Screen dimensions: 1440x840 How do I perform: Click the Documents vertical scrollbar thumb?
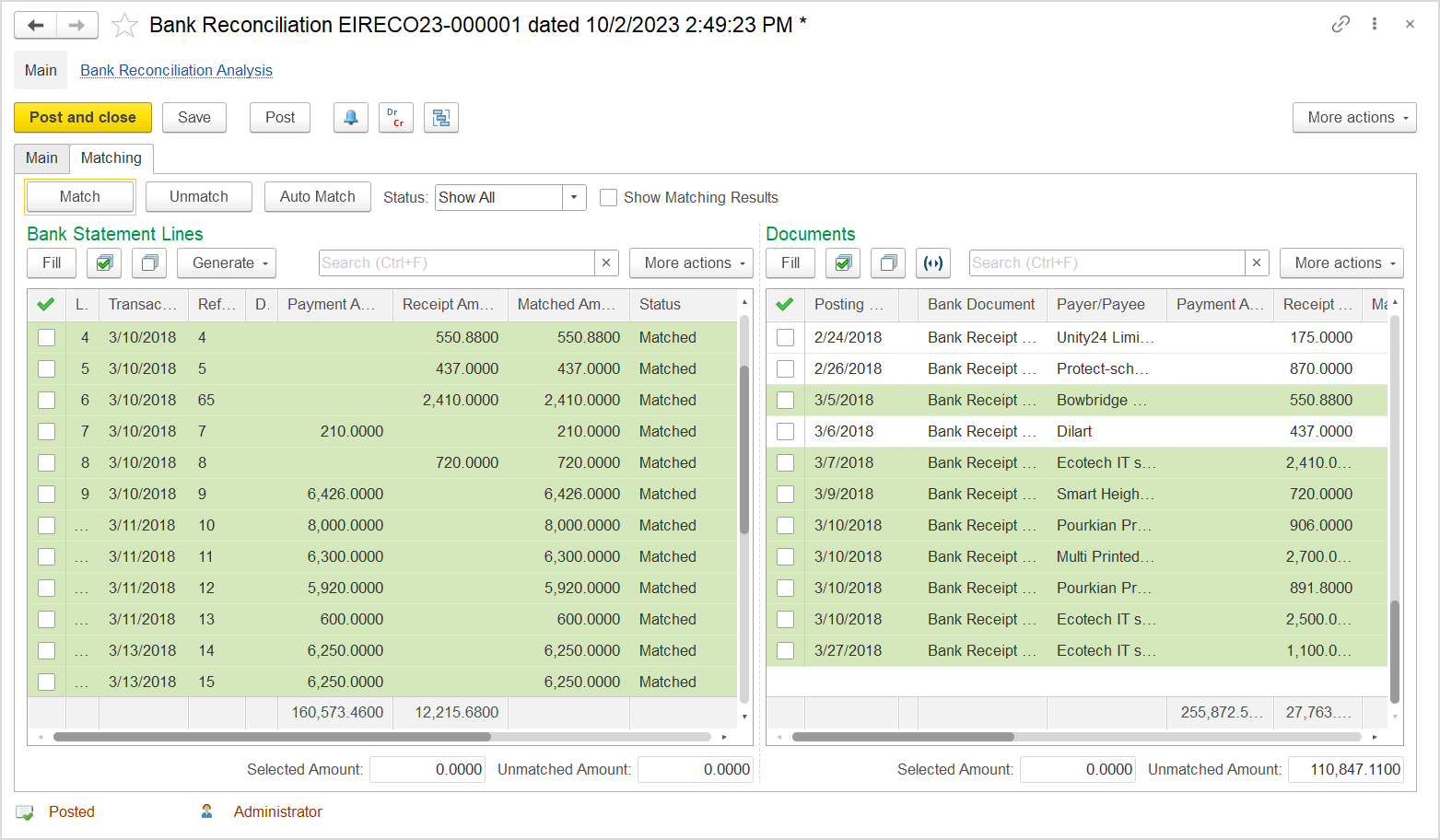(1394, 651)
